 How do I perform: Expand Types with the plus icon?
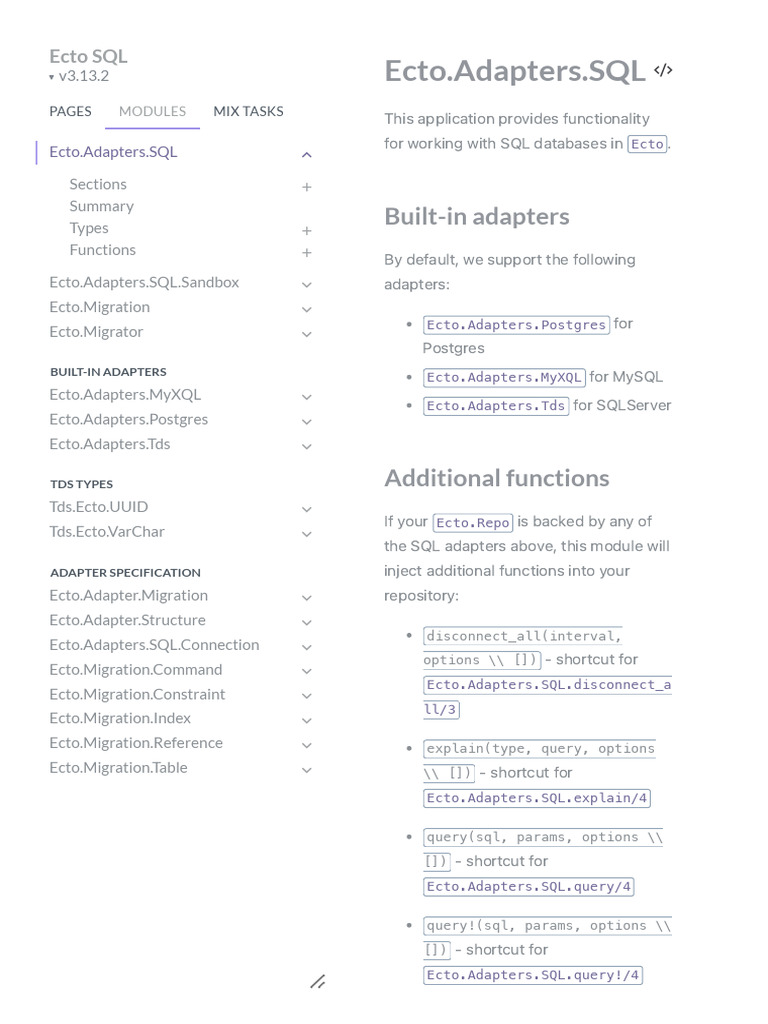(x=307, y=231)
